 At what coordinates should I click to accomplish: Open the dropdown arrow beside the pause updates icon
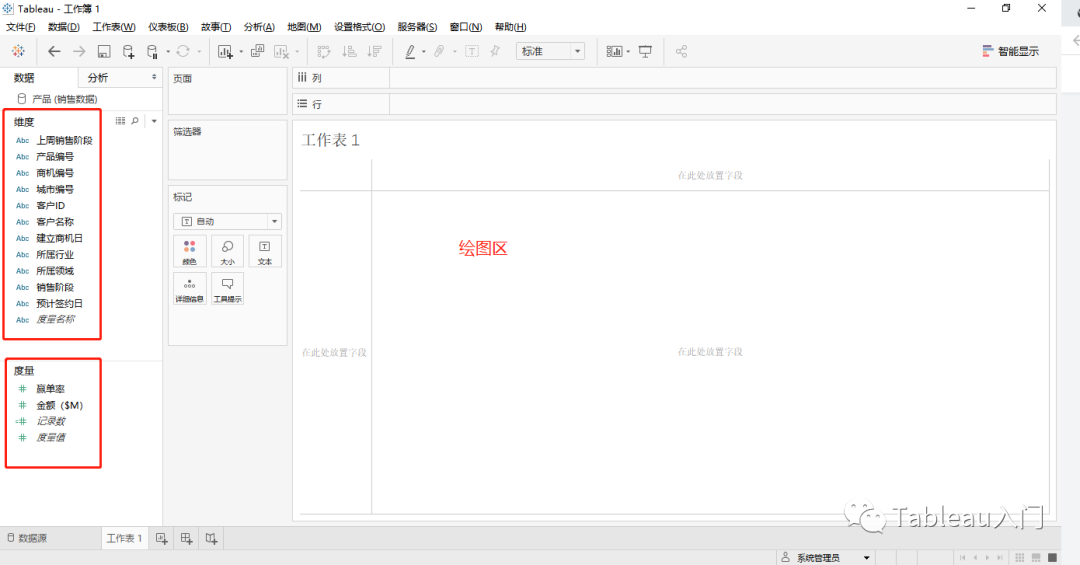167,52
